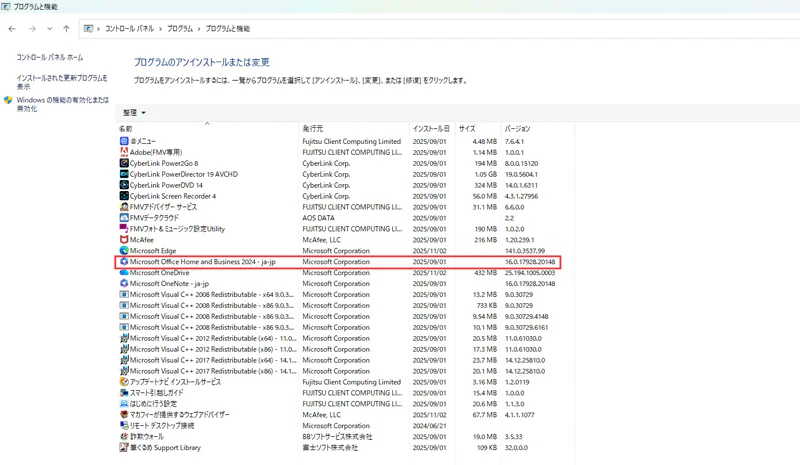This screenshot has height=465, width=800.
Task: Click publisher 富士ソフト株式会社 cell
Action: (x=330, y=447)
